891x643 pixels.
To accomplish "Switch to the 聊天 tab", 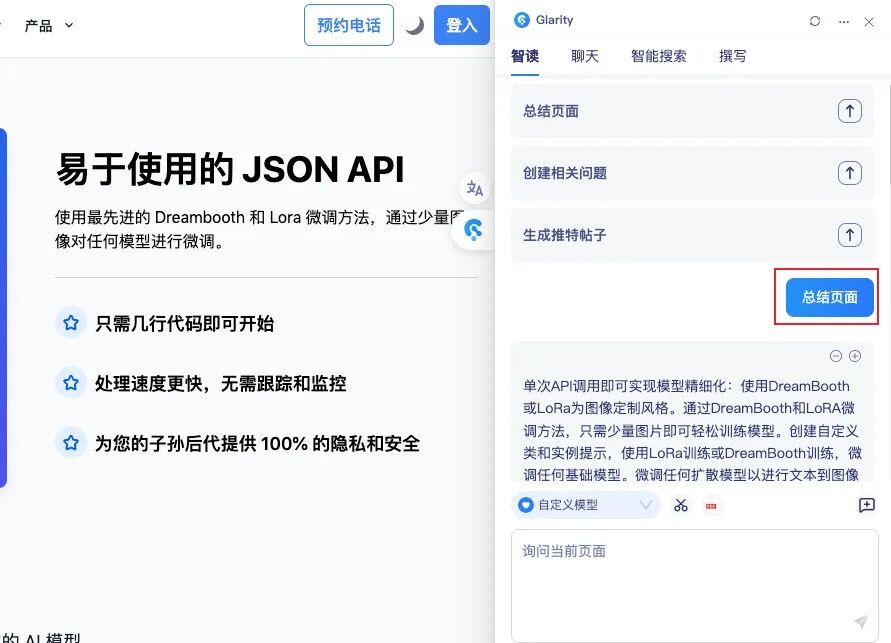I will click(585, 56).
